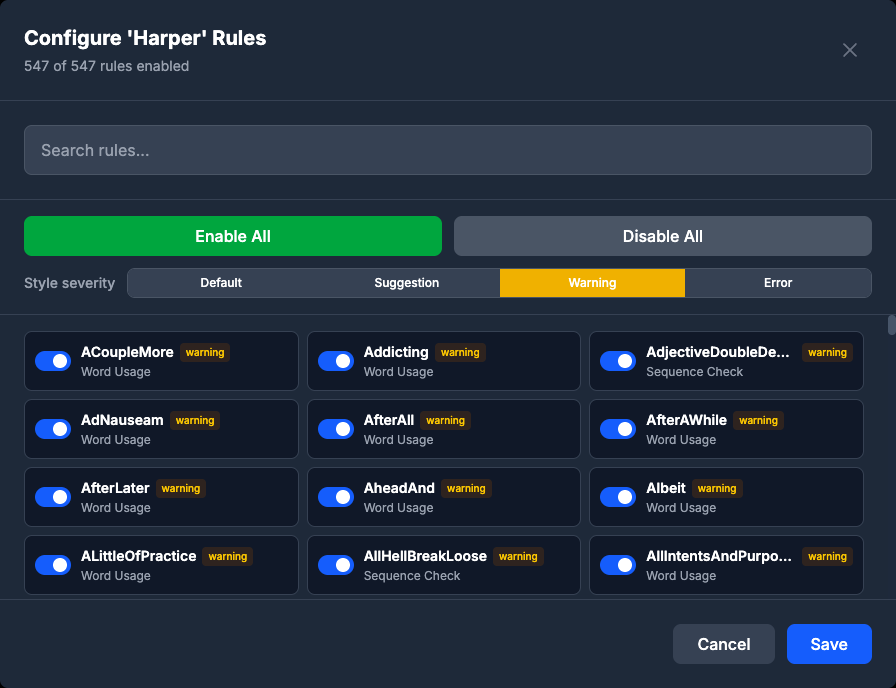Disable the AllHellBreakLoose rule switch
Image resolution: width=896 pixels, height=688 pixels.
pyautogui.click(x=336, y=565)
